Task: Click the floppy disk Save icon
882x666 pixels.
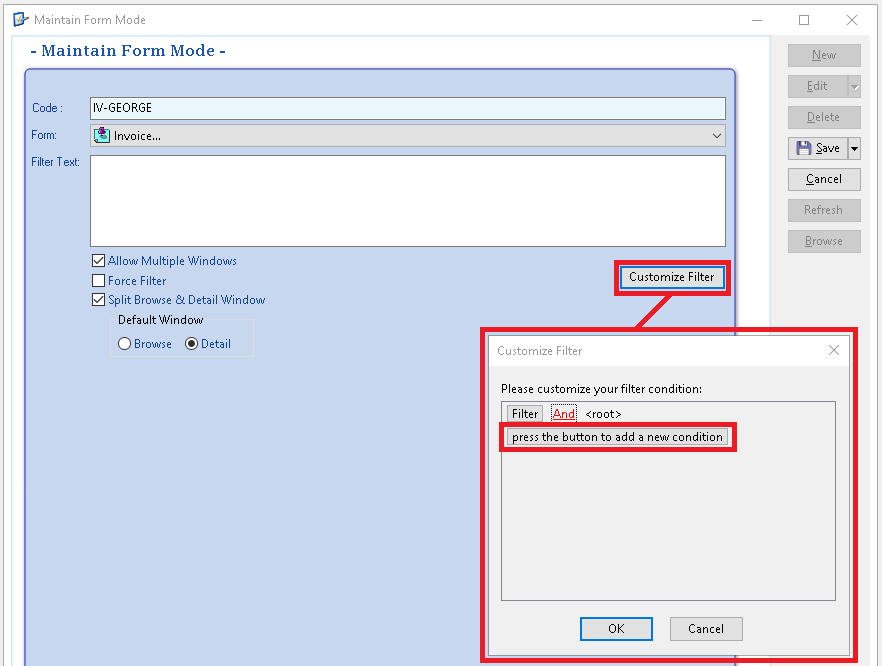Action: 804,148
